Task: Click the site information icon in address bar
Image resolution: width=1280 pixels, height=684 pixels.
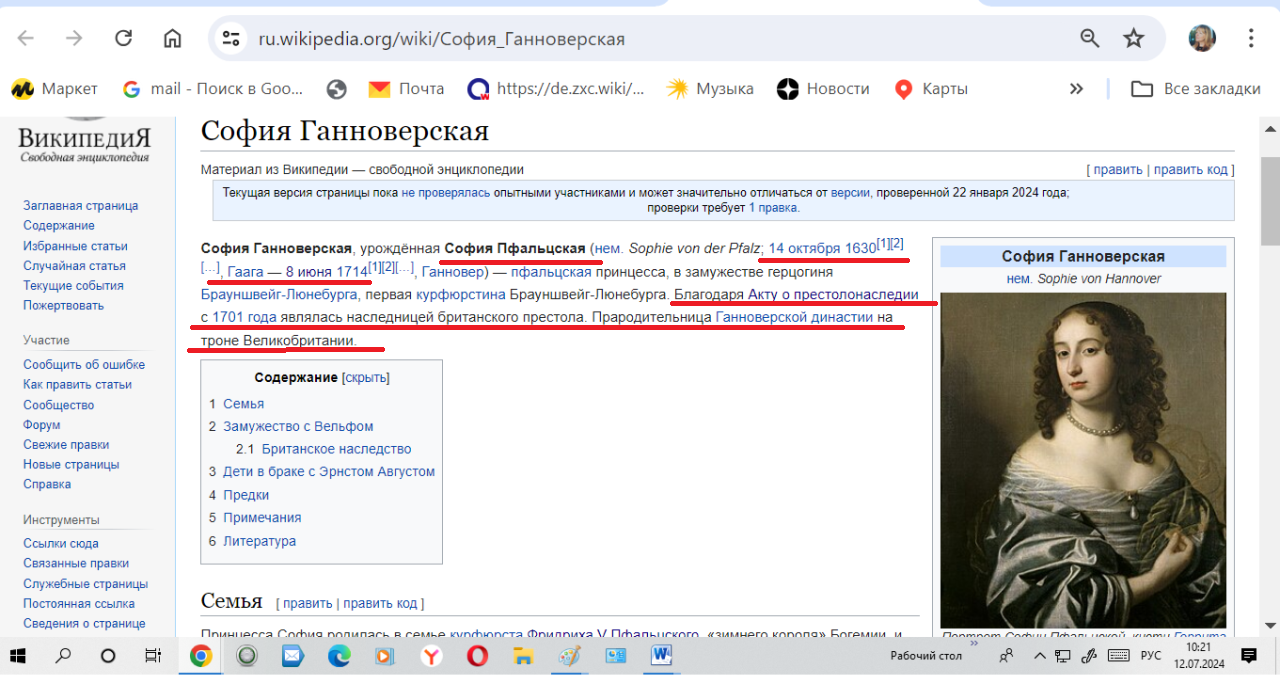Action: [x=231, y=39]
